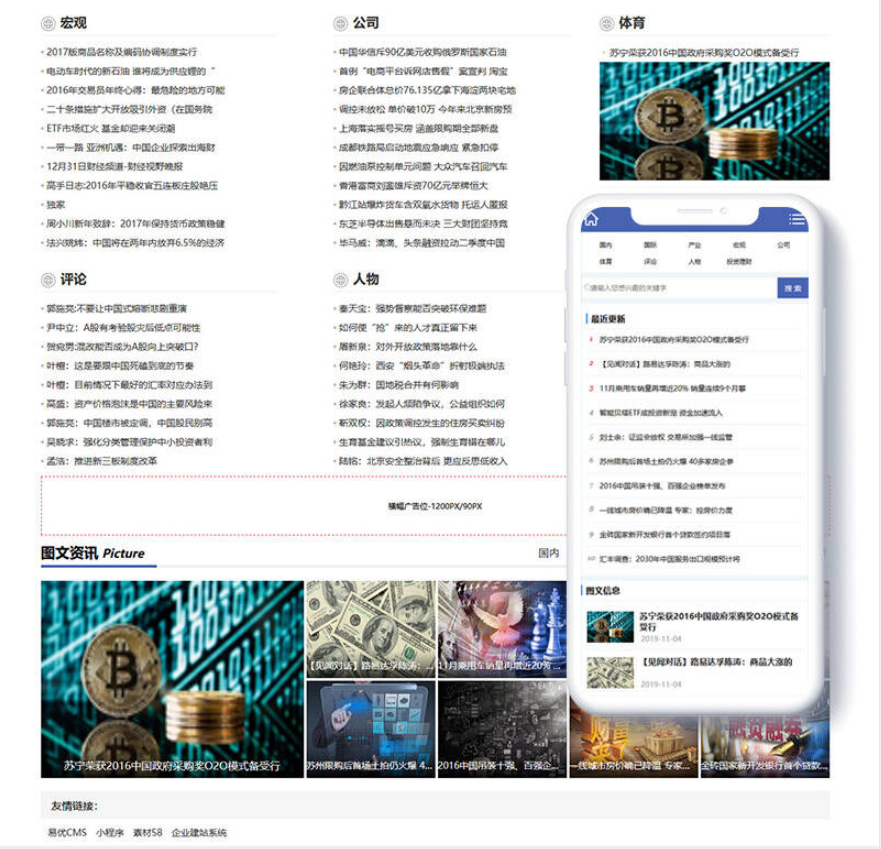881x849 pixels.
Task: Open the large Bitcoin picture news thumbnail
Action: (x=171, y=678)
